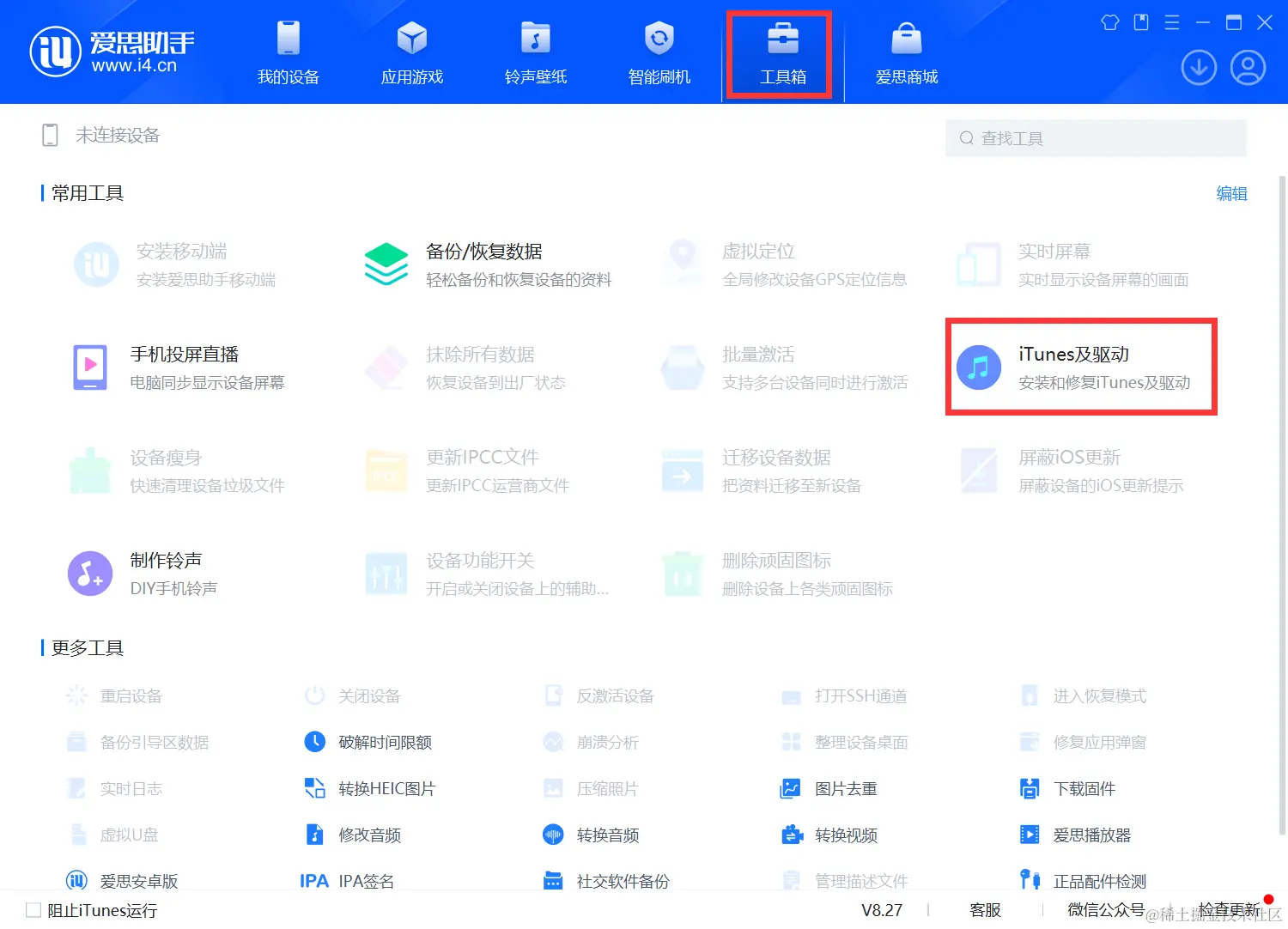Open IPA签名 tool

coord(347,880)
